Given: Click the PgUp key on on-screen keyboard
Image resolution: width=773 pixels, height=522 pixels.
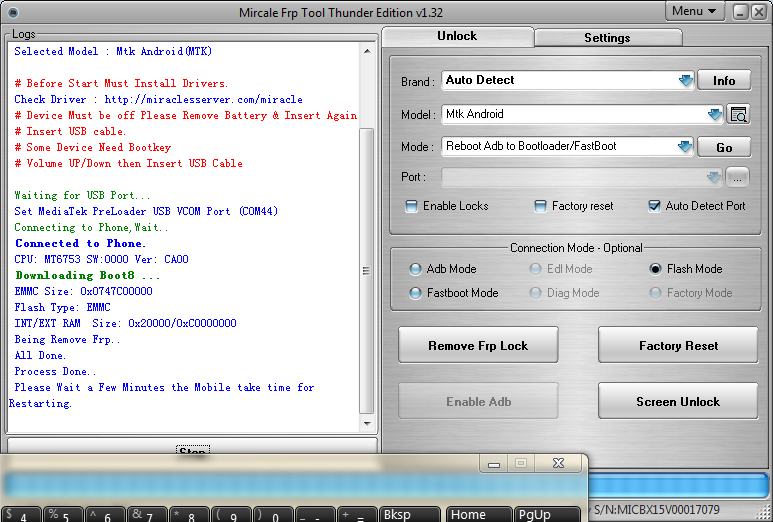Looking at the screenshot, I should pos(547,514).
